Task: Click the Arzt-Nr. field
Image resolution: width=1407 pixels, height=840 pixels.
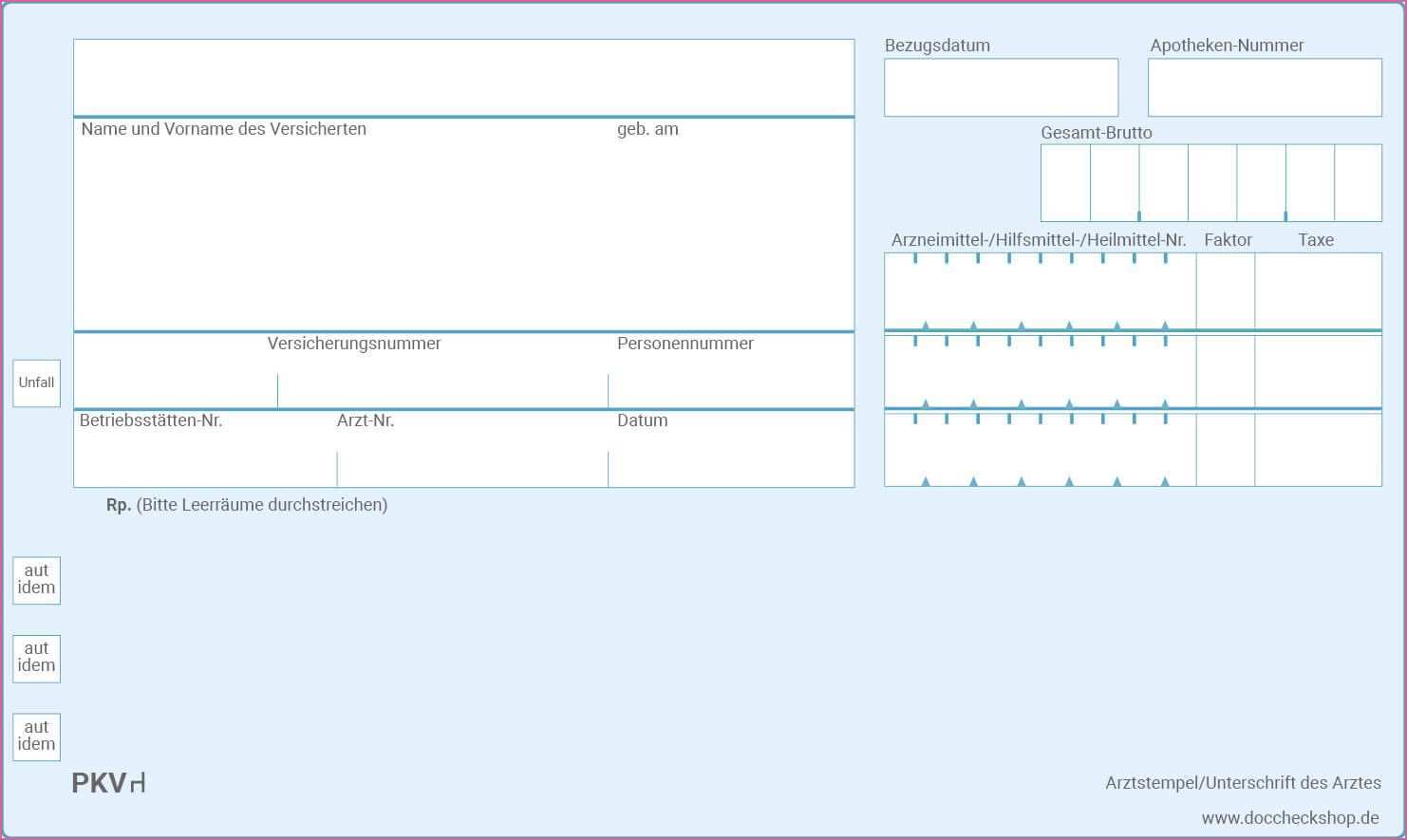Action: [472, 465]
